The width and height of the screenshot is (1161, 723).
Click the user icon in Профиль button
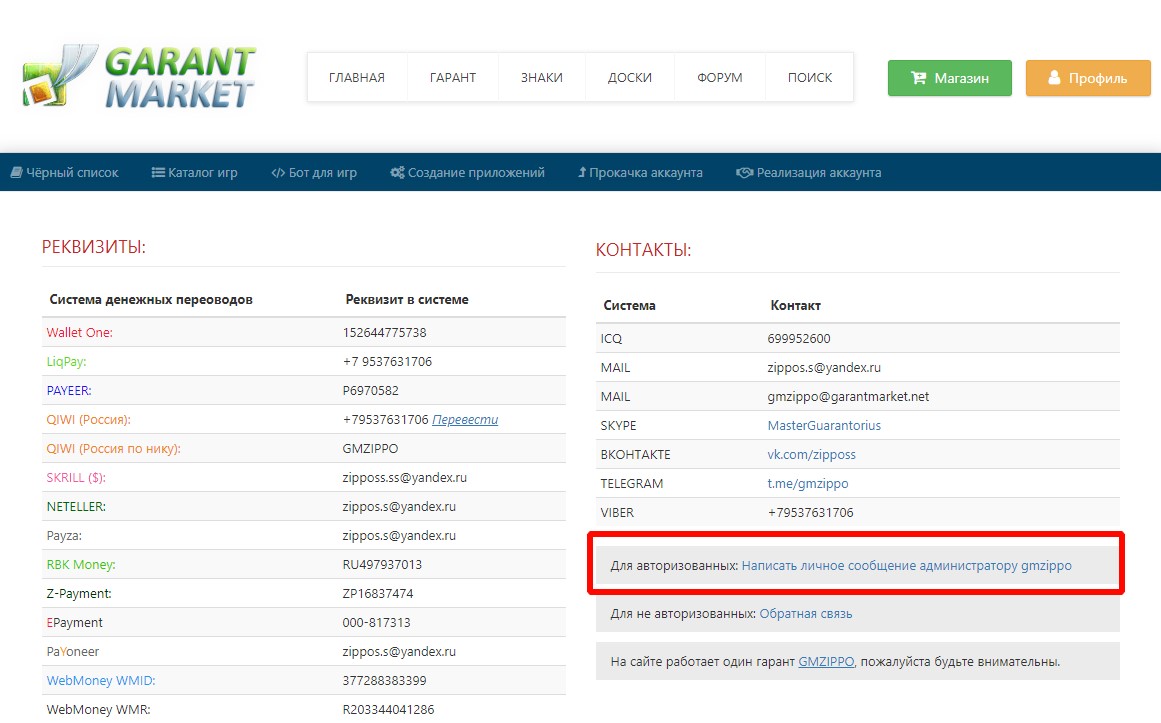(x=1054, y=78)
